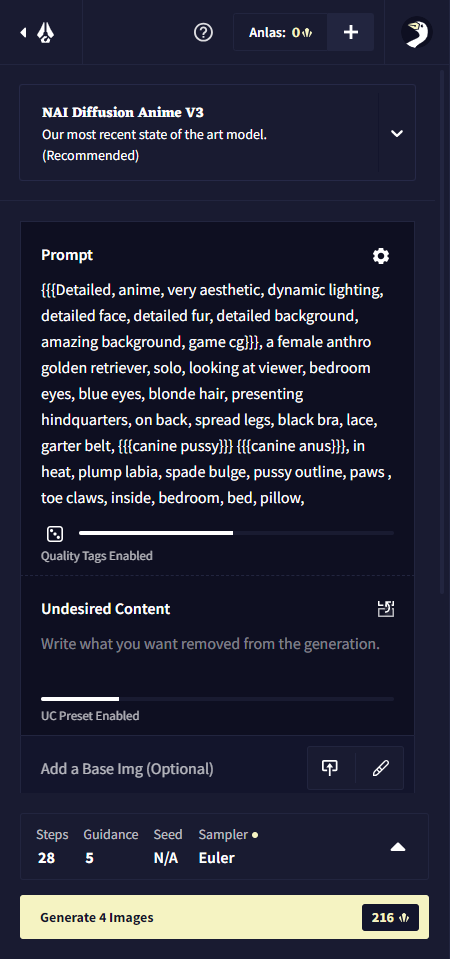
Task: Click the Anlas balance display
Action: coord(280,32)
